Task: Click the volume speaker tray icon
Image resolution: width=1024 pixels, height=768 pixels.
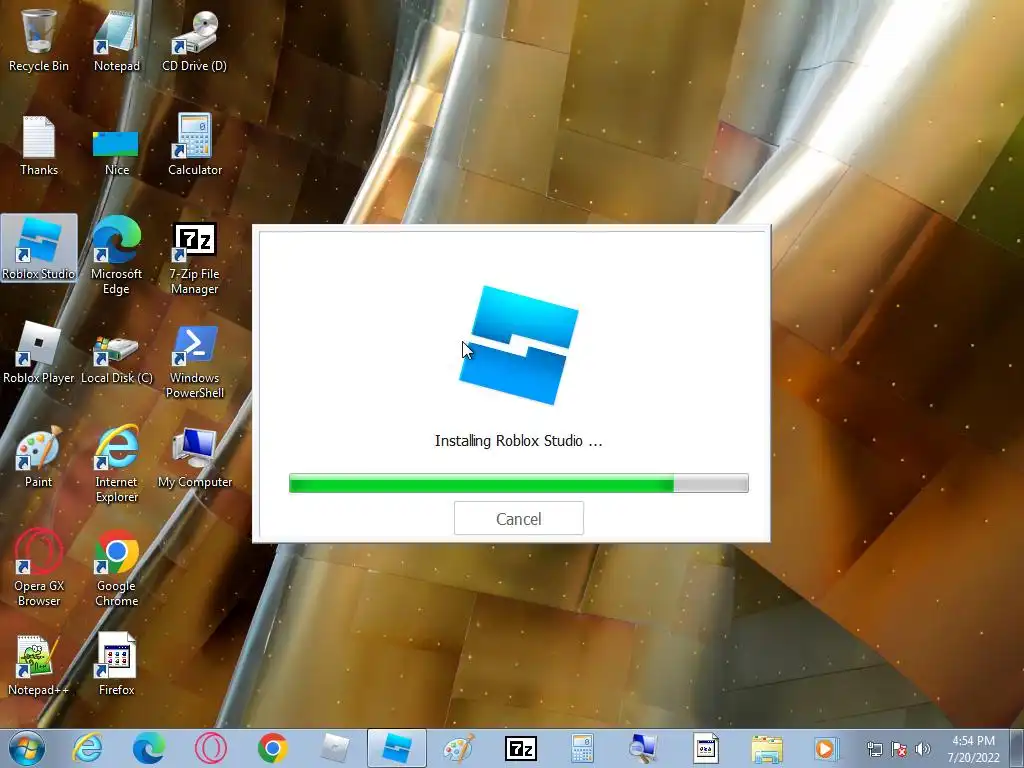Action: [923, 749]
